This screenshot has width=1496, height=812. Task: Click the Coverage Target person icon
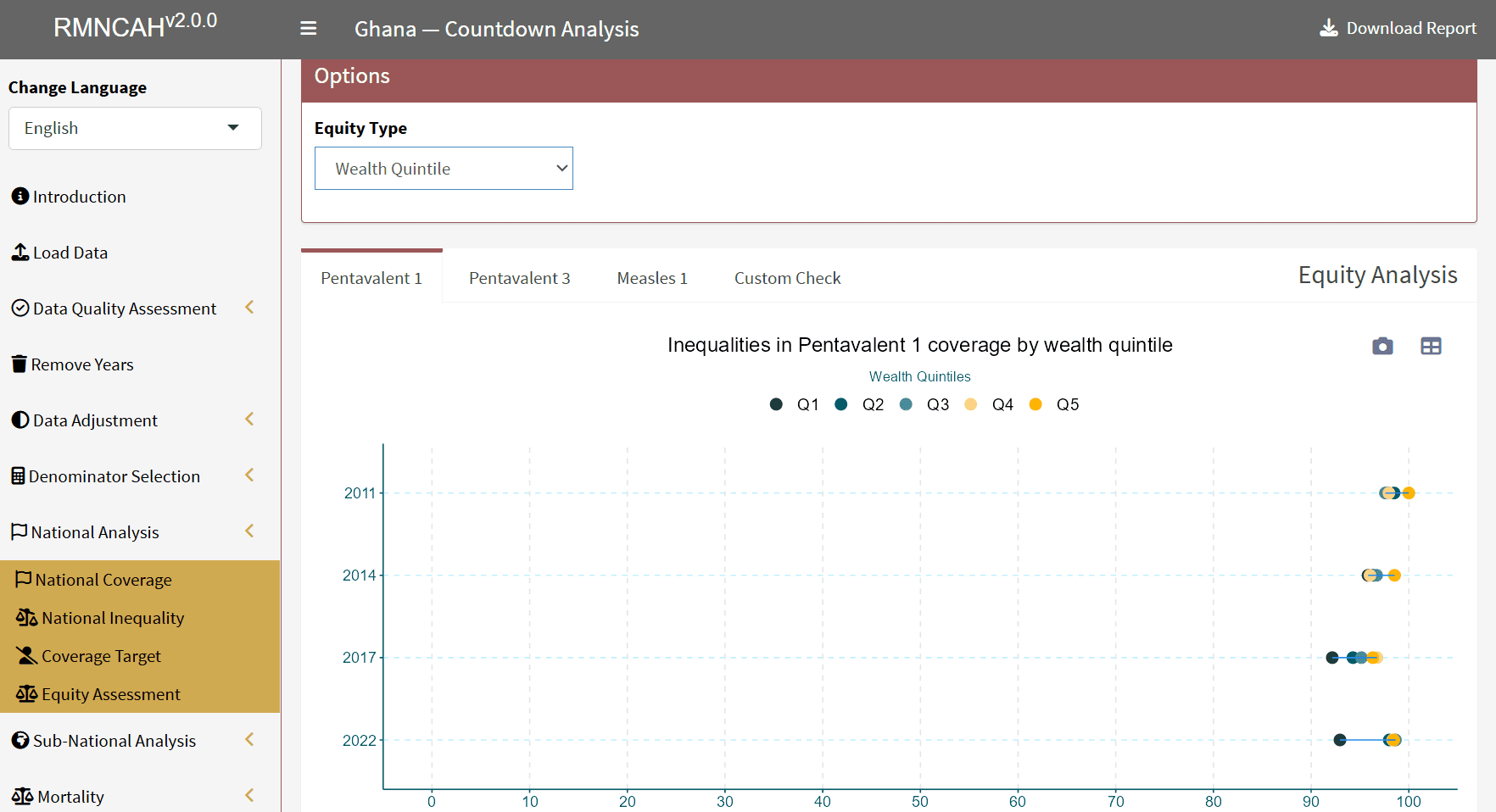(x=26, y=655)
